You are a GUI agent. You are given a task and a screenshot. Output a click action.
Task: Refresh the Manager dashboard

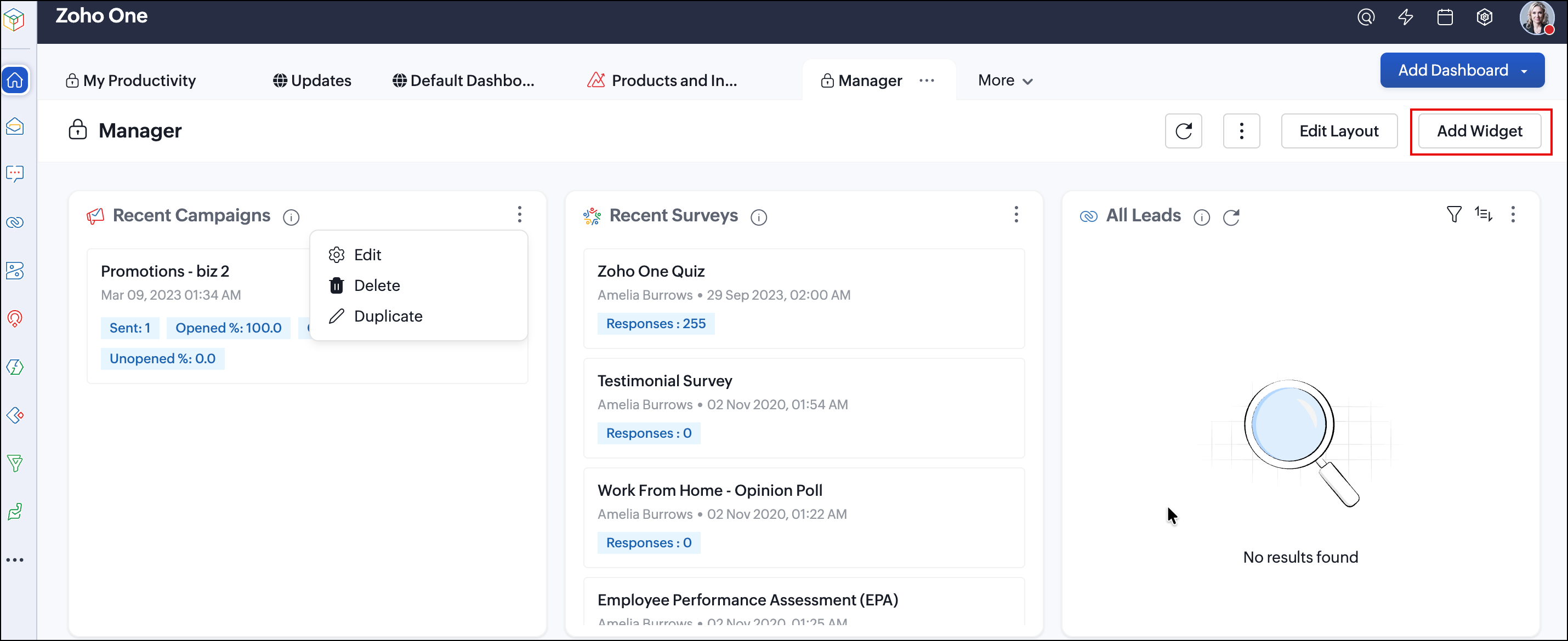(1184, 131)
